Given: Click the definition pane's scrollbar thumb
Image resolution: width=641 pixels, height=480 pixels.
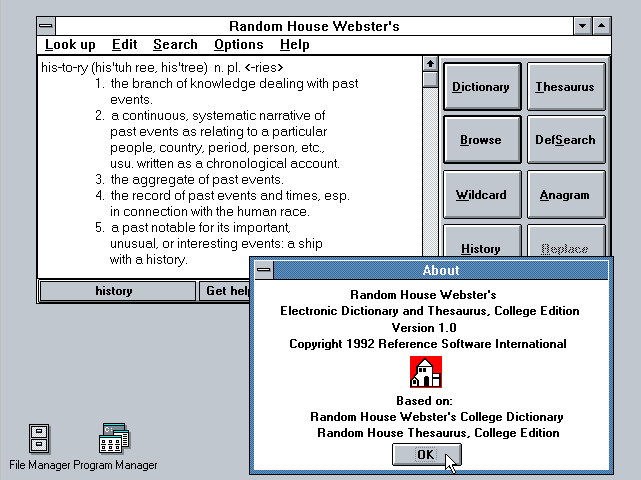Looking at the screenshot, I should 430,79.
